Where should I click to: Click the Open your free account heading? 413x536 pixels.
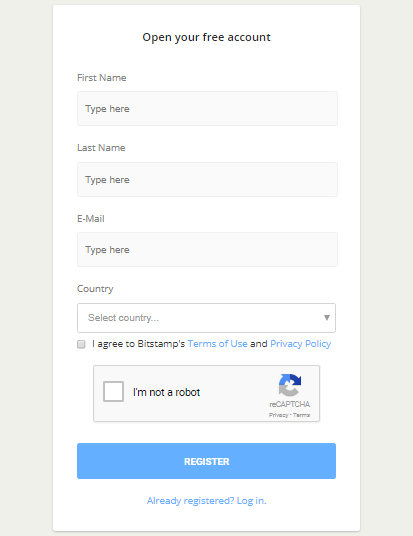click(206, 37)
